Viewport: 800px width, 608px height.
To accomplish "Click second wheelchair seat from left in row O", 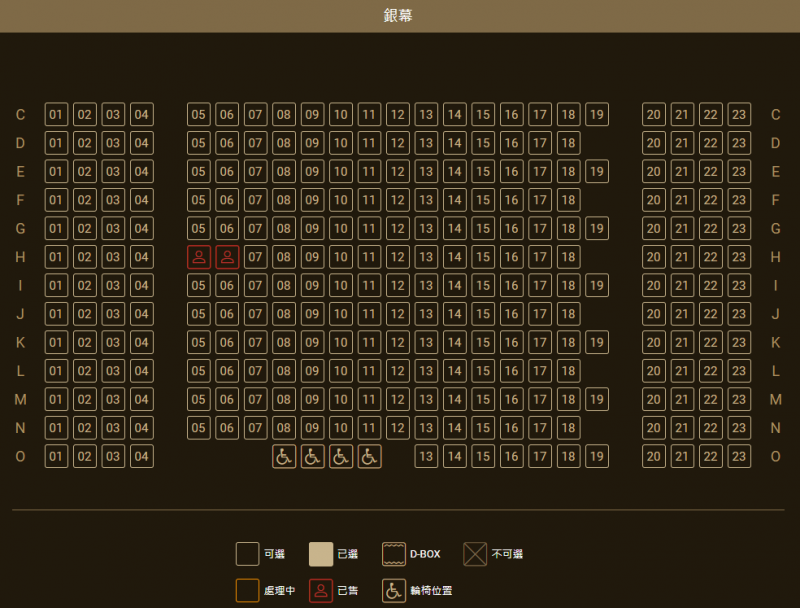I will pyautogui.click(x=313, y=457).
